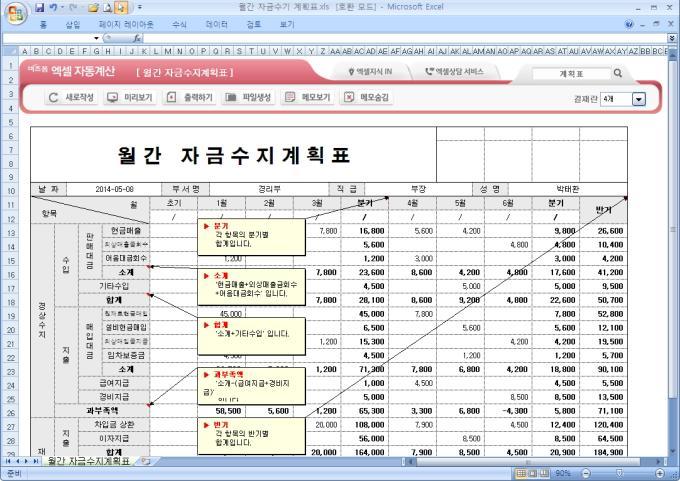Image resolution: width=680 pixels, height=481 pixels.
Task: Go to the first sheet with the navigation arrow
Action: pyautogui.click(x=8, y=461)
